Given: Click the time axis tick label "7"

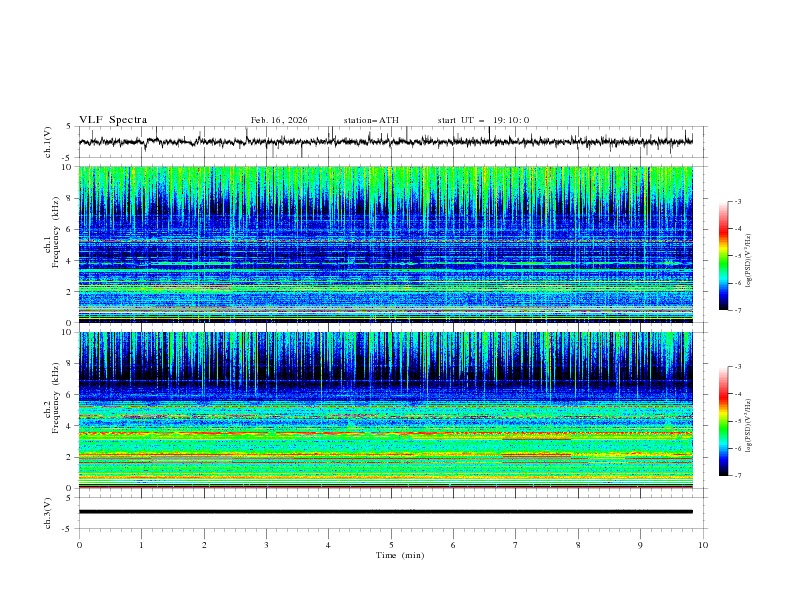Looking at the screenshot, I should tap(516, 545).
